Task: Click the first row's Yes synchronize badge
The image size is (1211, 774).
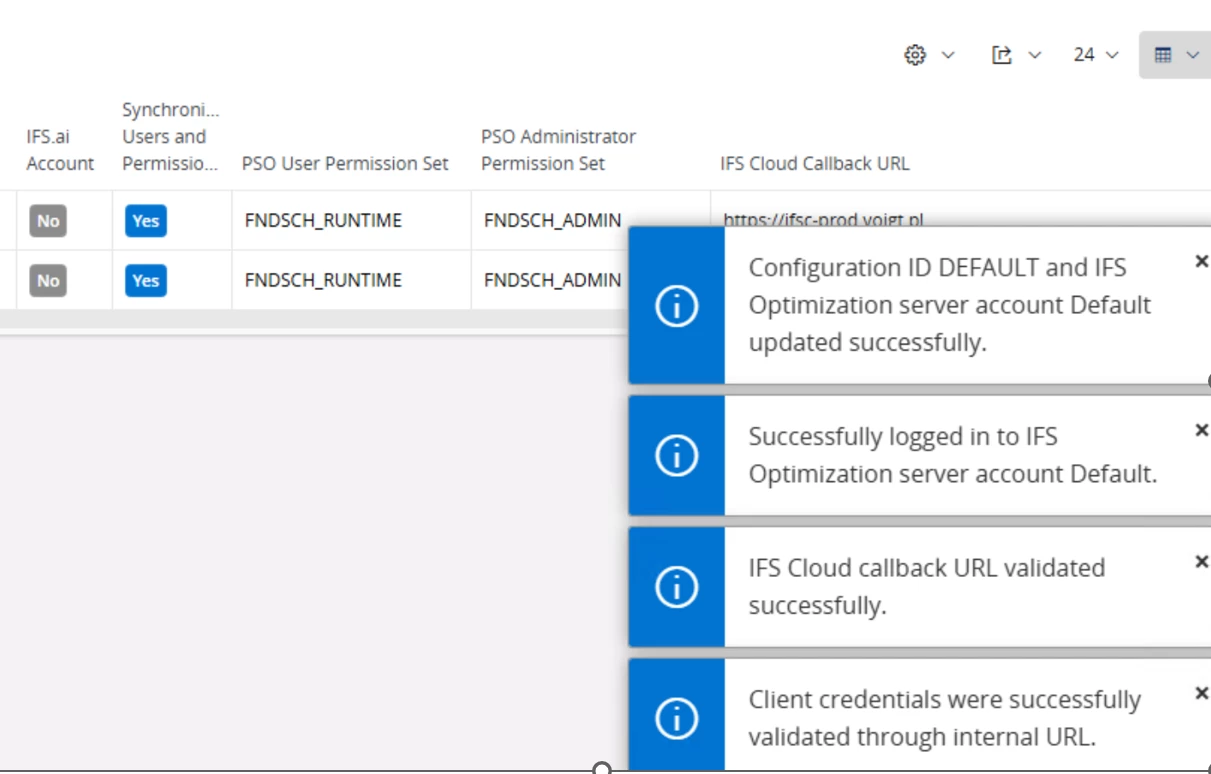Action: pos(146,221)
